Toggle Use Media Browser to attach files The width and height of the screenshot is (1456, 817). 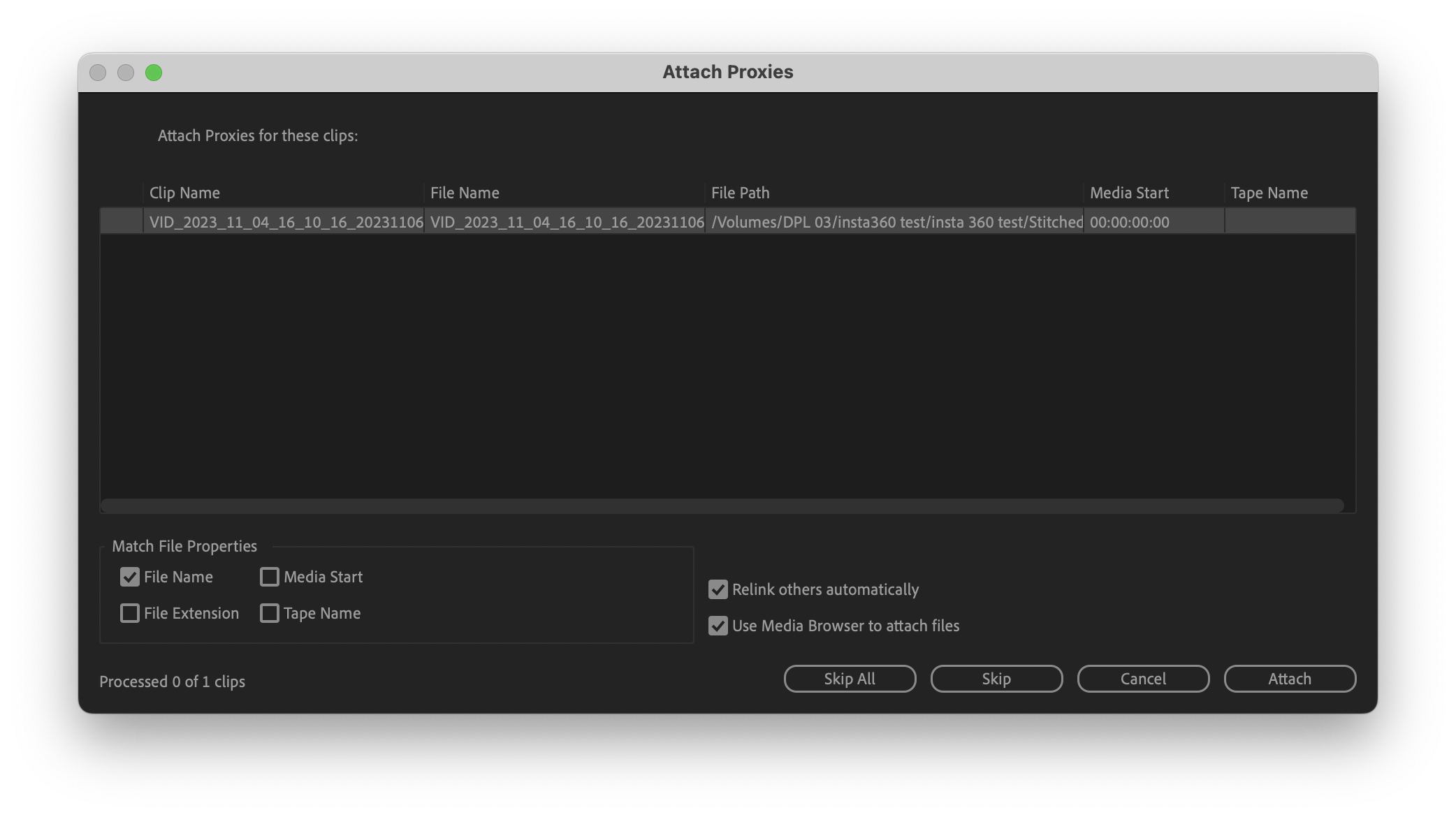click(x=718, y=626)
